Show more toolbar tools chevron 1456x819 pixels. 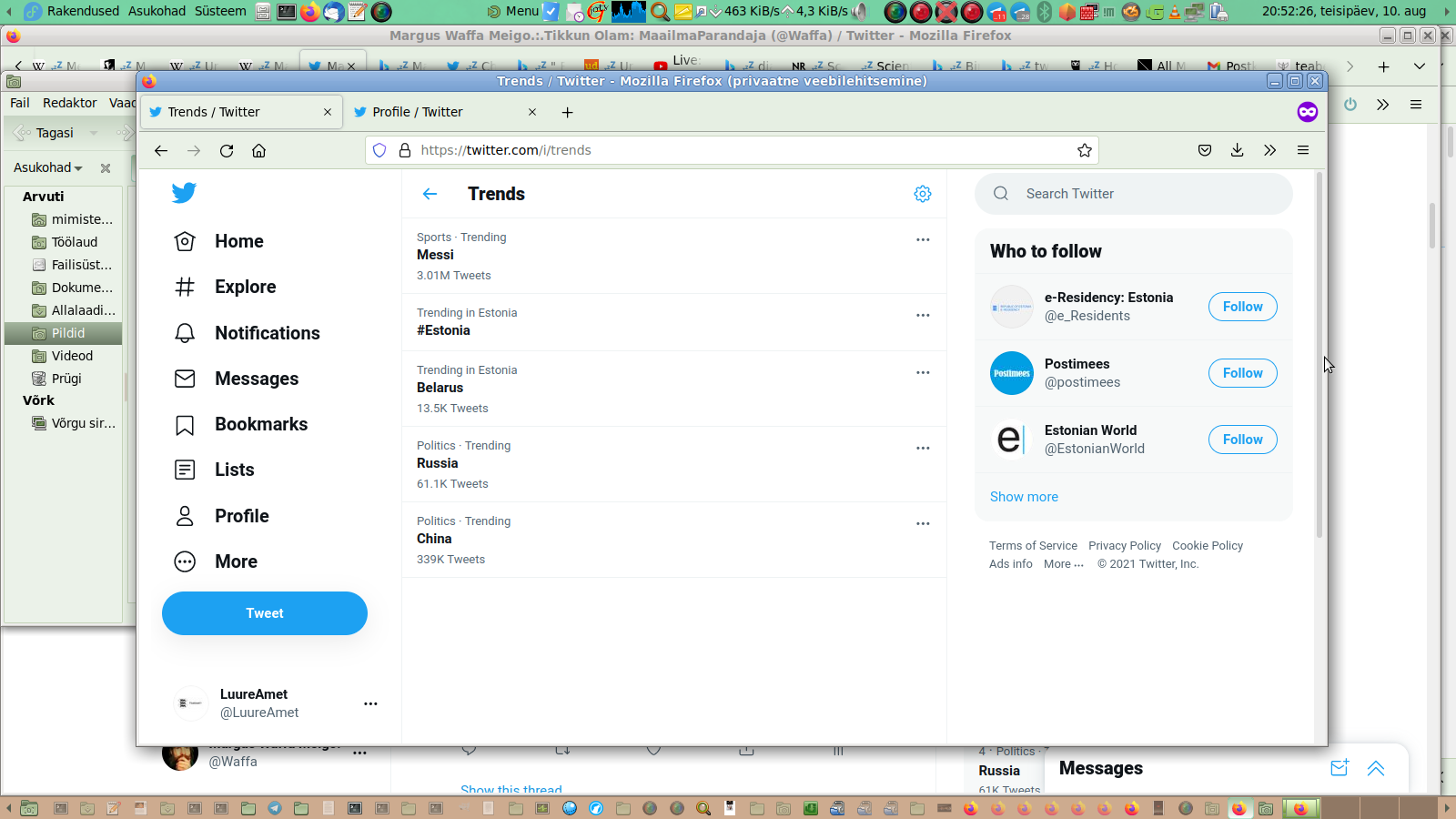click(x=1270, y=150)
